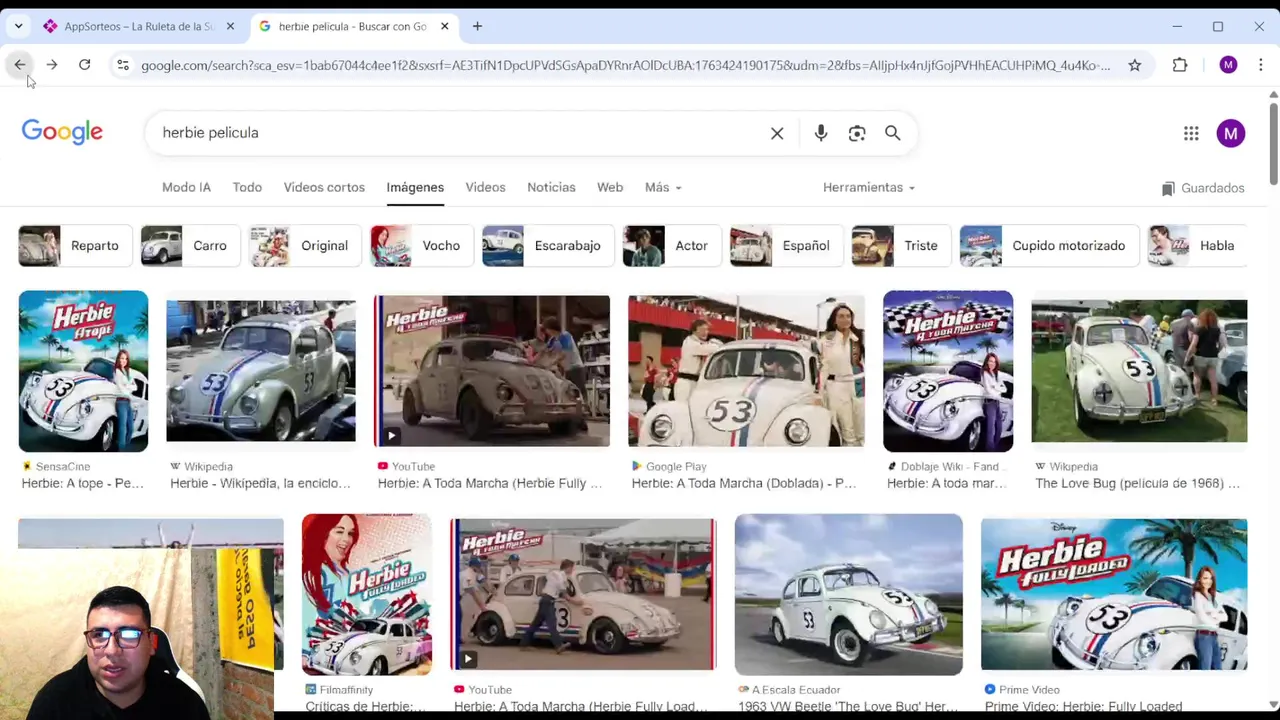Viewport: 1280px width, 720px height.
Task: Open YouTube Herbie A Toda Marcha video thumbnail
Action: [492, 371]
